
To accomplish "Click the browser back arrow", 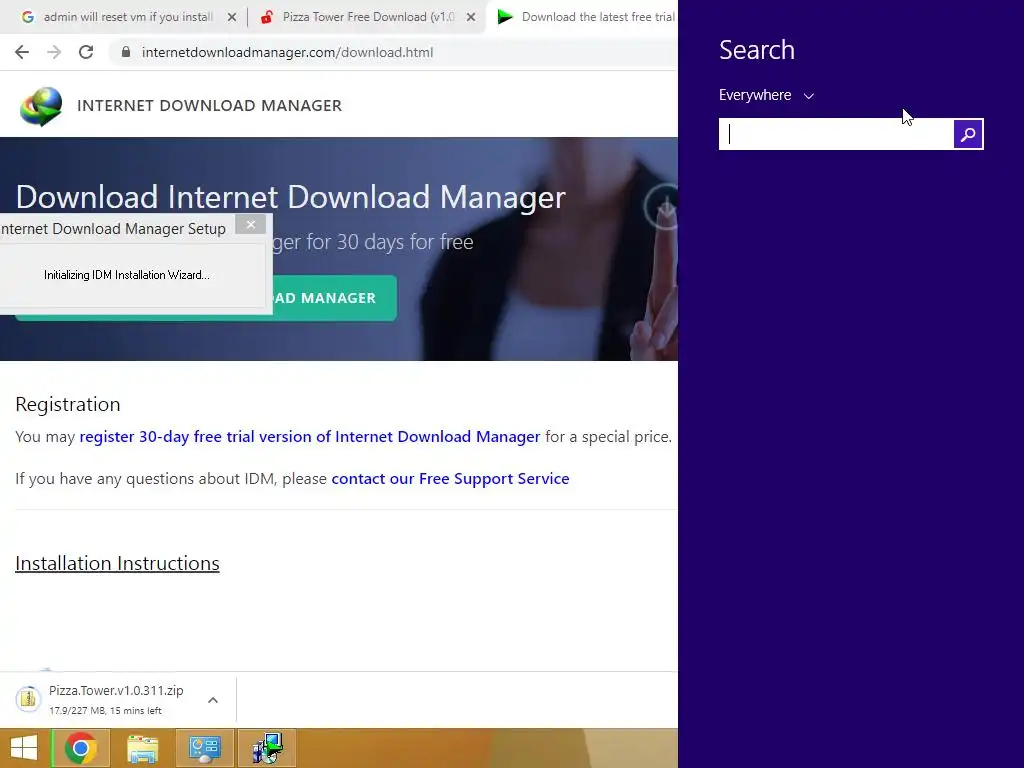I will [22, 52].
